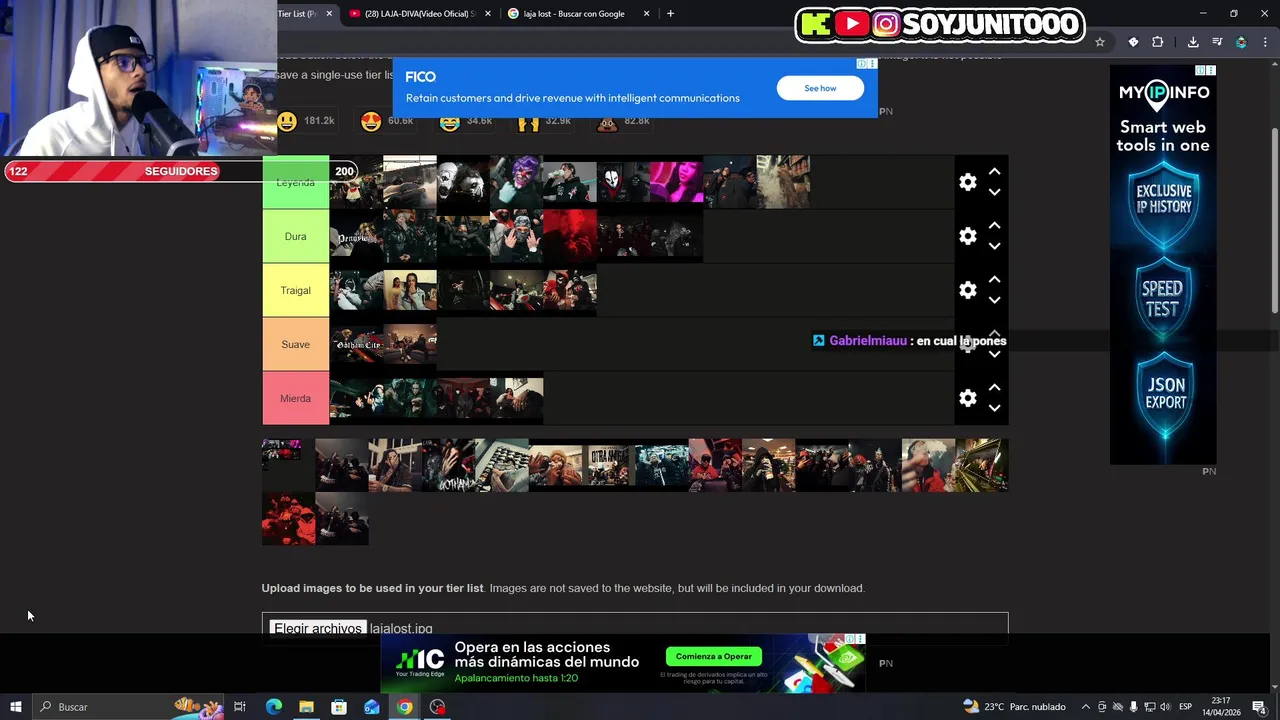This screenshot has width=1280, height=720.
Task: Open the notification center icon
Action: [x=1259, y=707]
